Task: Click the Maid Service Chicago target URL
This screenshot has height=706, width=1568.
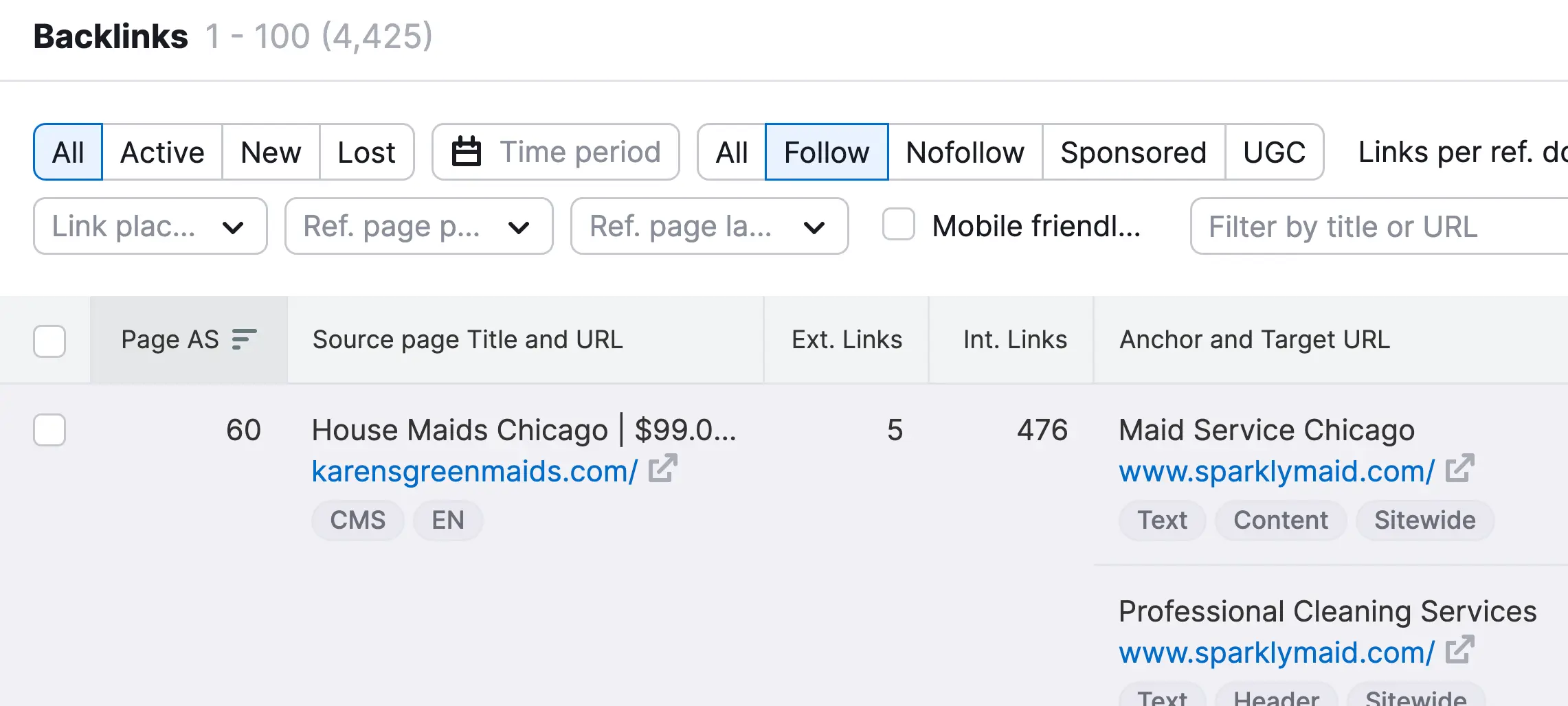Action: [x=1277, y=472]
